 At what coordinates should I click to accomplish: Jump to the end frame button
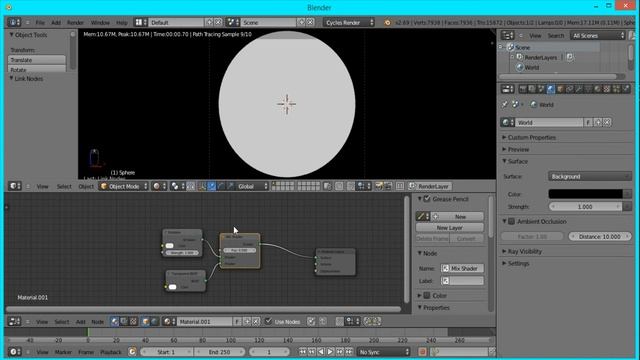349,352
